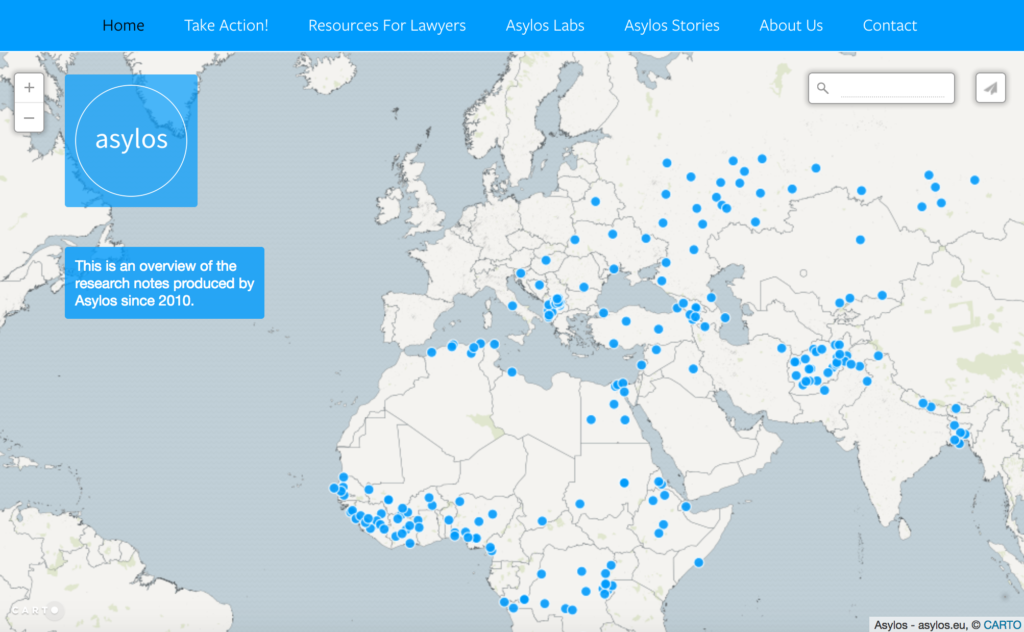
Task: Click the CARTO logo at bottom left
Action: (x=36, y=610)
